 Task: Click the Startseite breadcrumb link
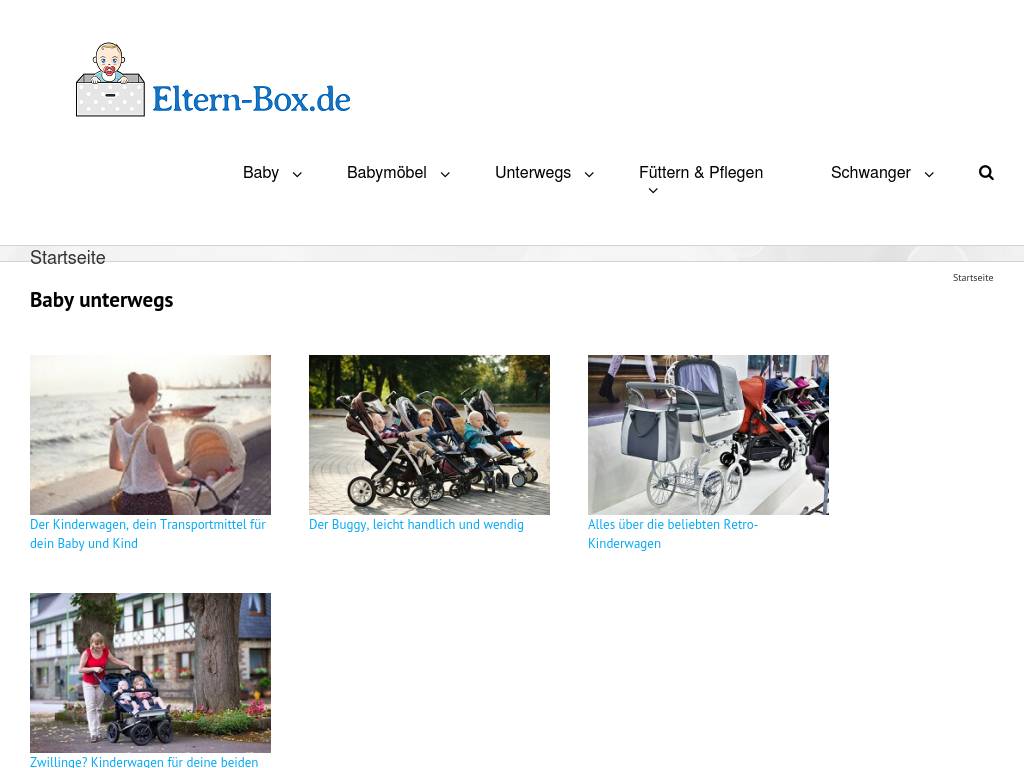coord(972,278)
